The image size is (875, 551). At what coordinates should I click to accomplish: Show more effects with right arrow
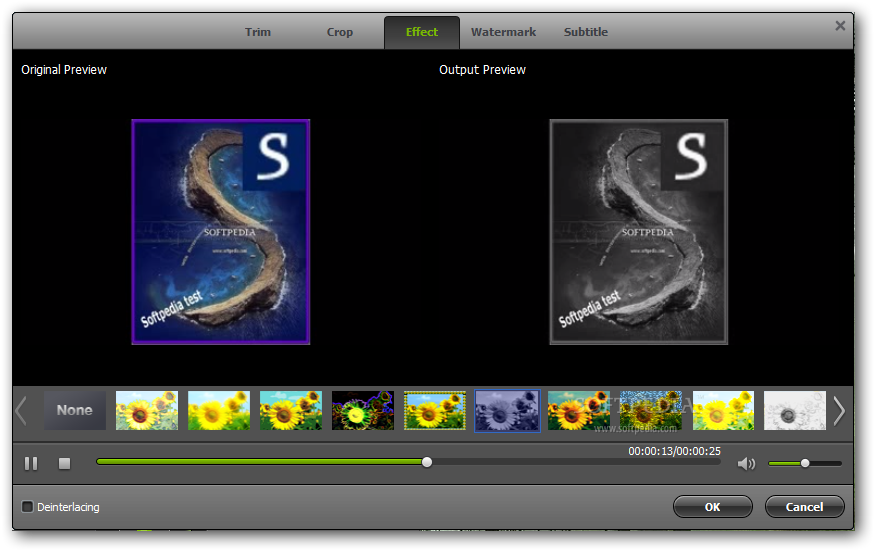pyautogui.click(x=839, y=411)
